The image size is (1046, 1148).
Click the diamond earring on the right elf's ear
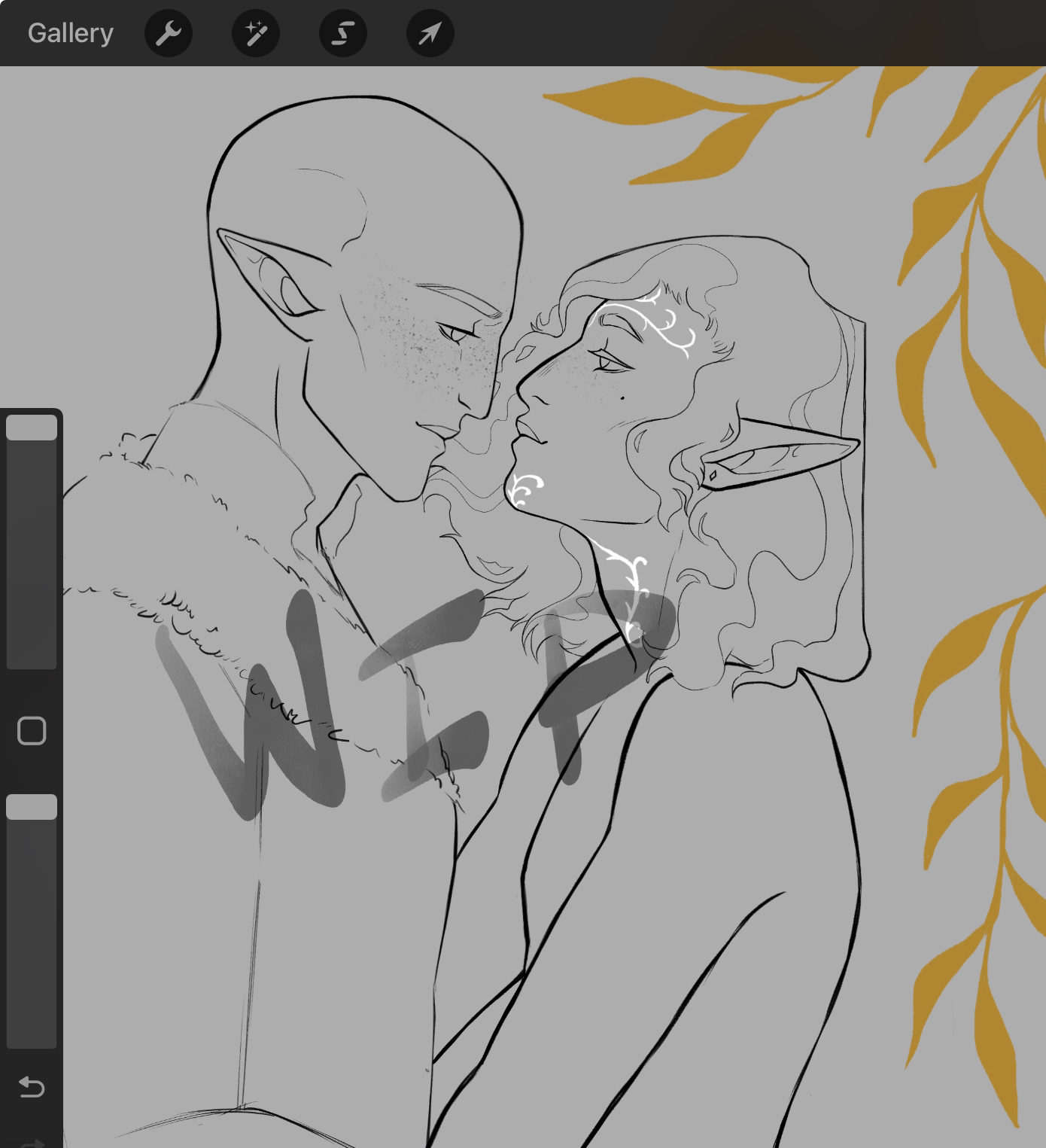click(x=712, y=476)
